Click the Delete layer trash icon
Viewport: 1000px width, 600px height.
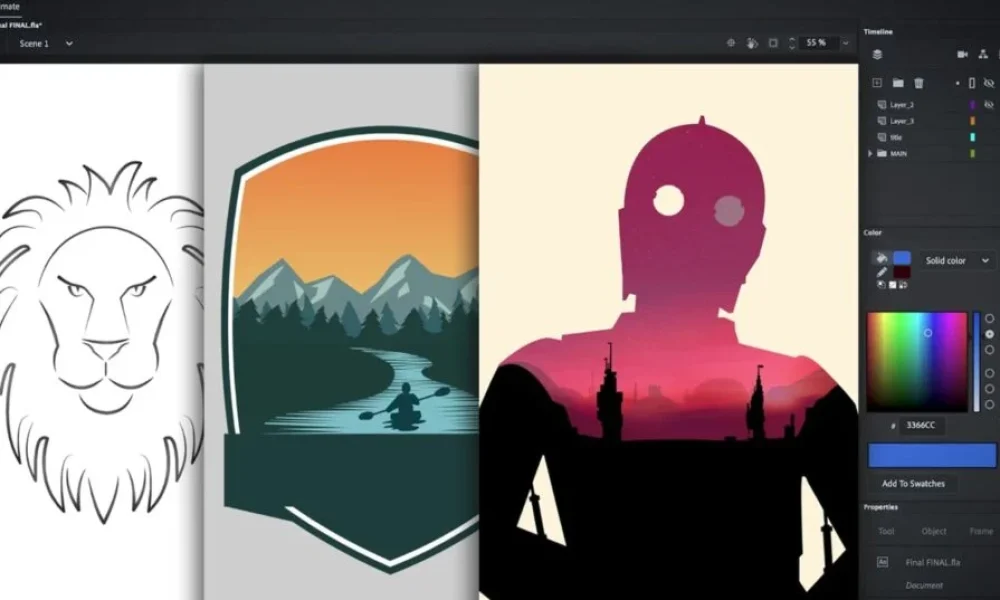(919, 83)
